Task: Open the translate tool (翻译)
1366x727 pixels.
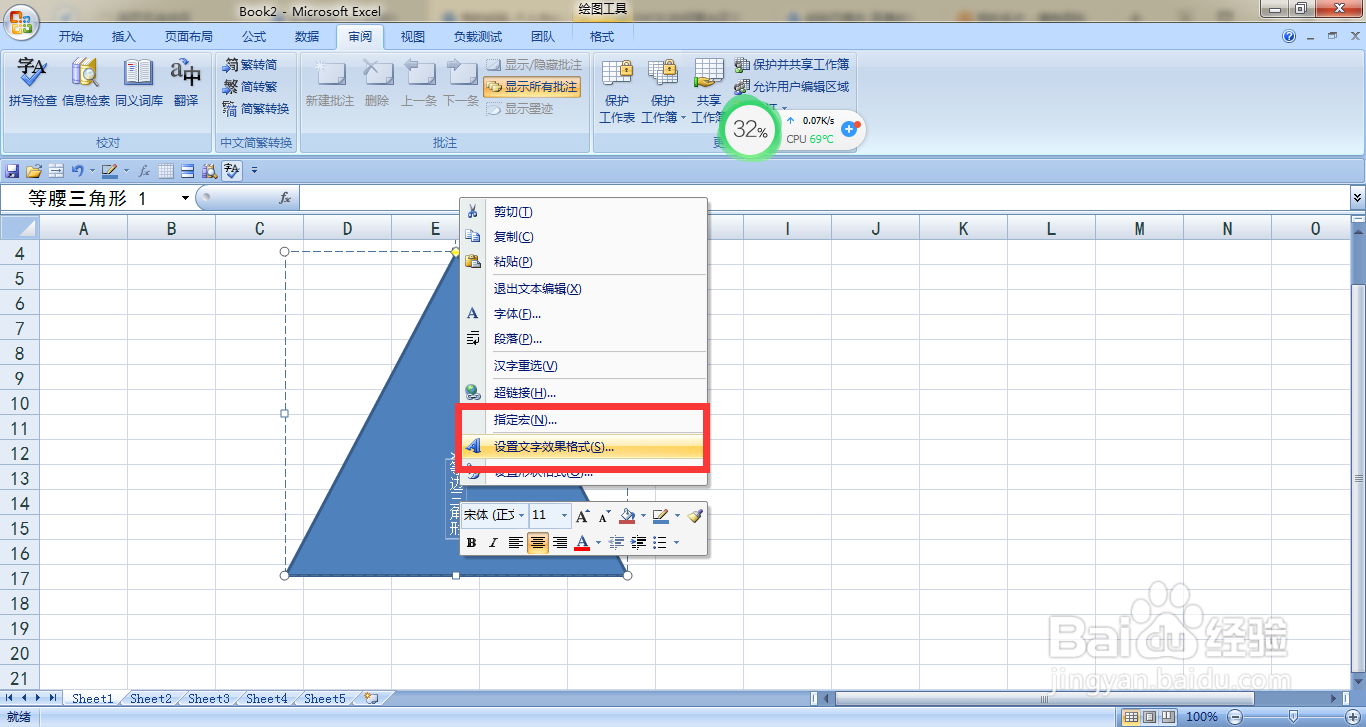Action: (x=186, y=83)
